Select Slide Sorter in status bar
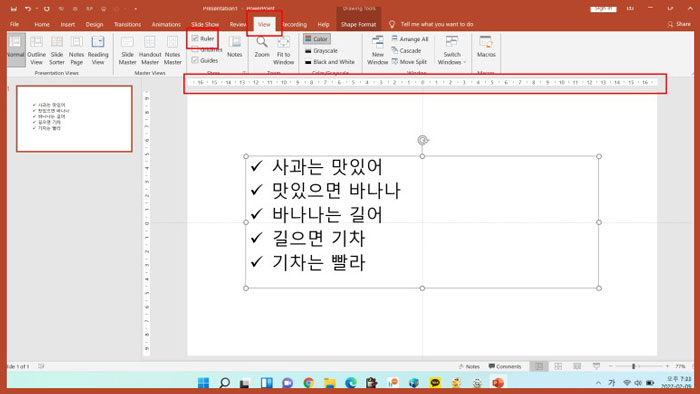The image size is (700, 394). [x=558, y=366]
